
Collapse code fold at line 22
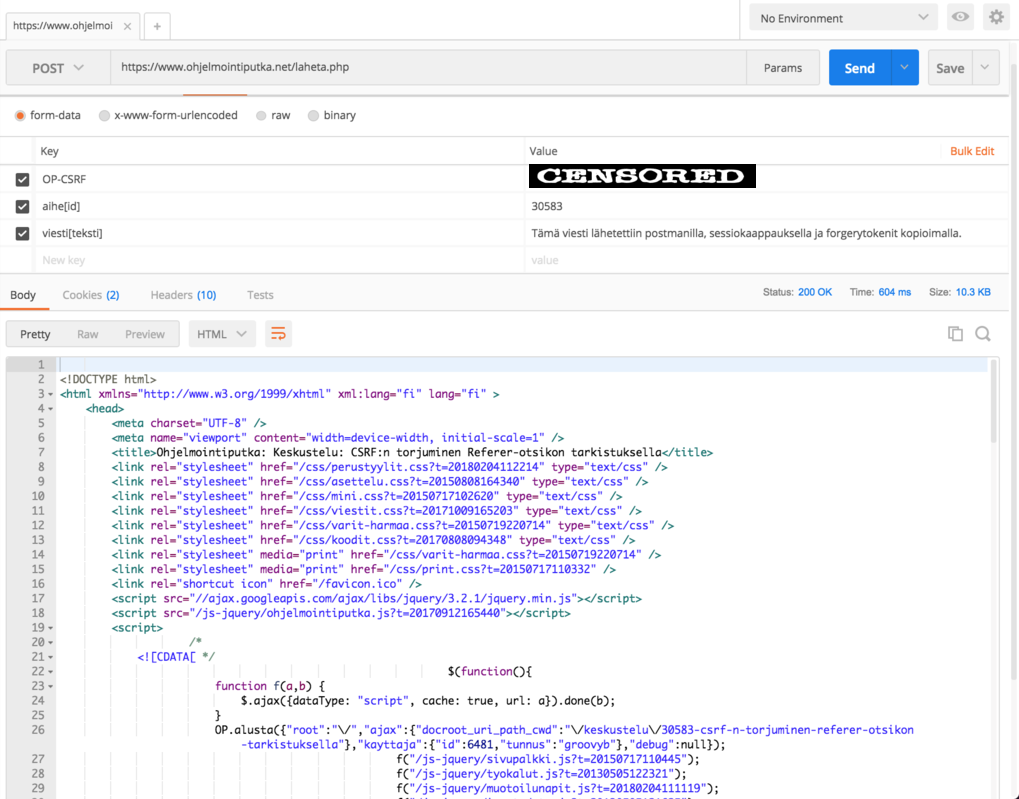tap(51, 672)
